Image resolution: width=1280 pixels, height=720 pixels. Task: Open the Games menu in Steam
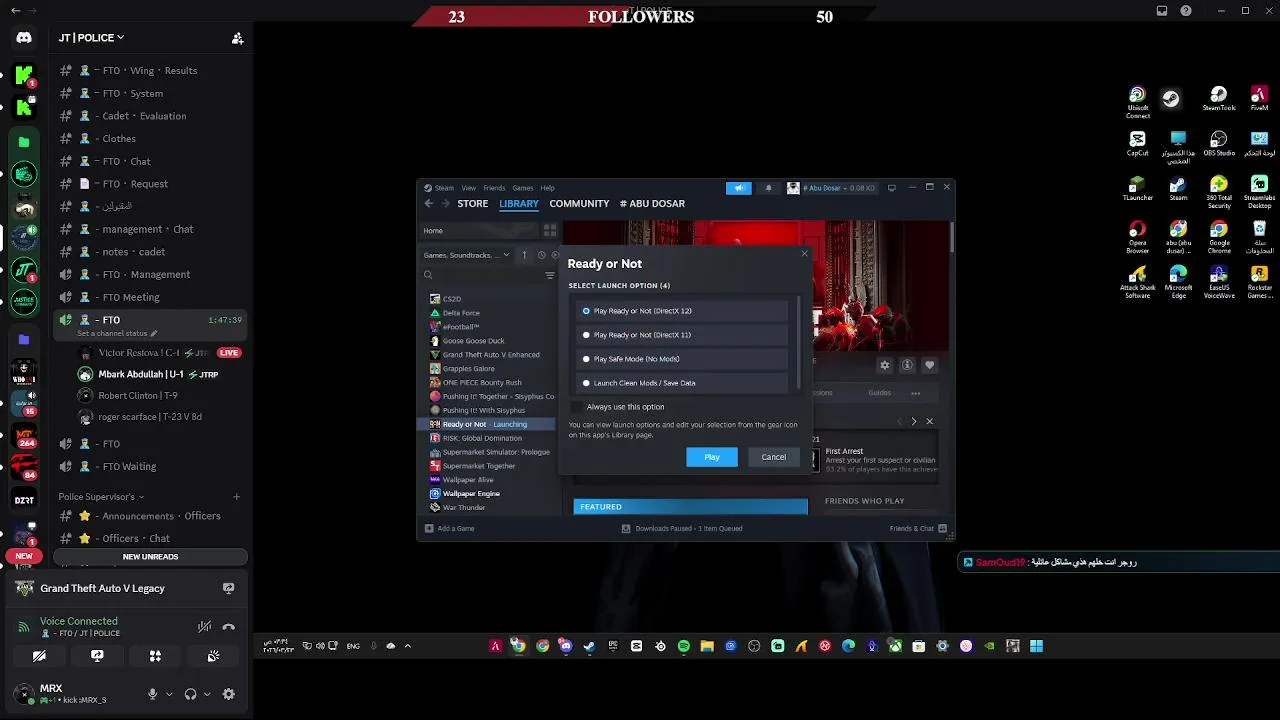point(523,188)
